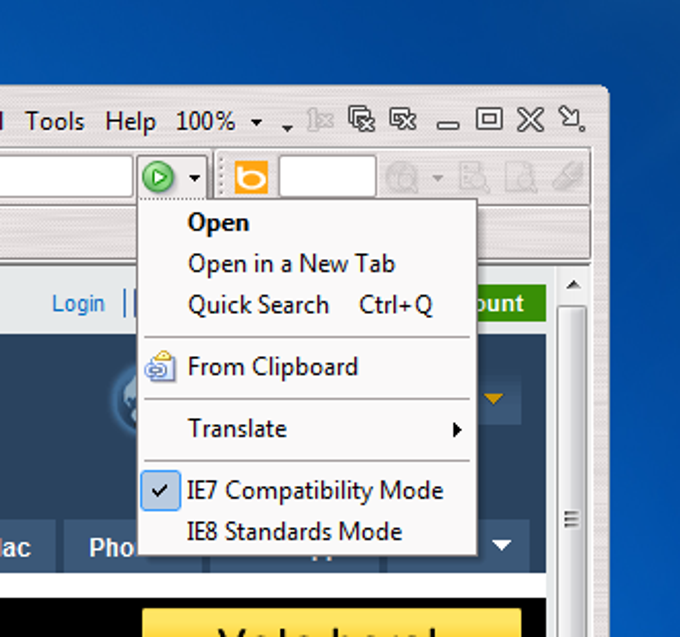Toggle IE7 Compatibility Mode check

(x=307, y=490)
